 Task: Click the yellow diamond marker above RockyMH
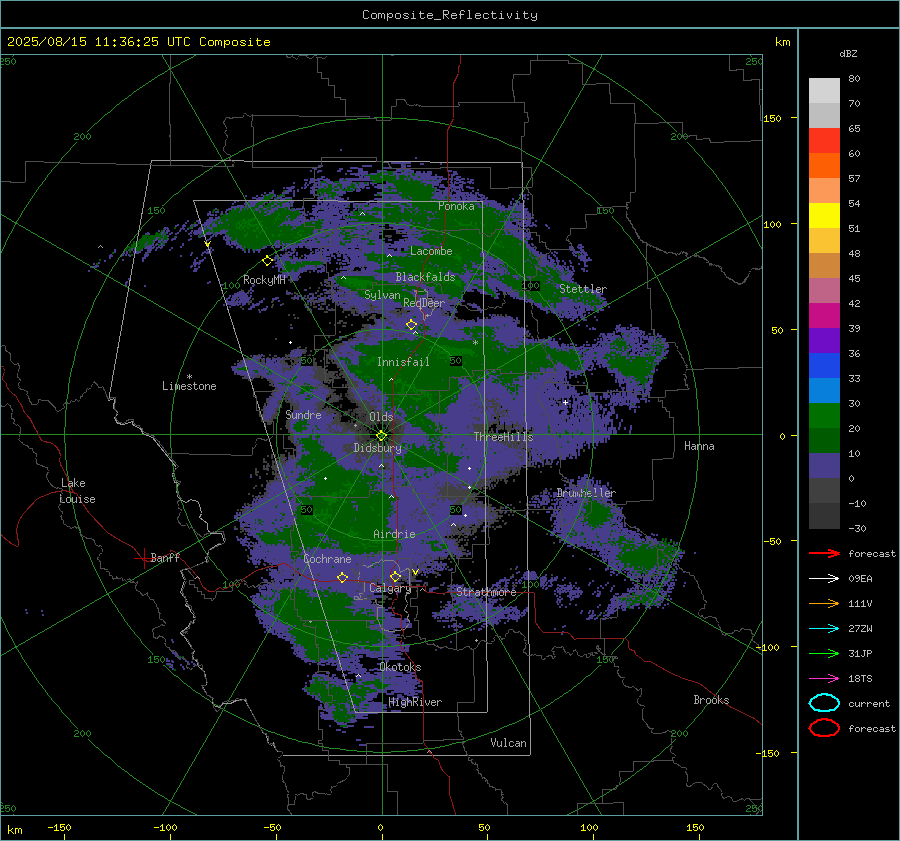click(x=267, y=261)
